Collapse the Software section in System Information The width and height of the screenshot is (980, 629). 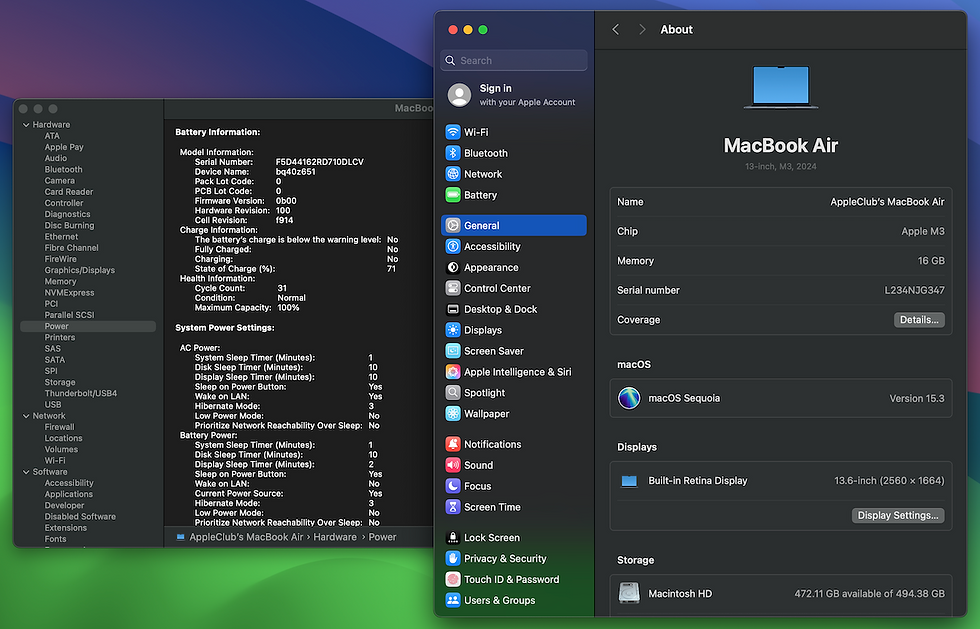[26, 472]
